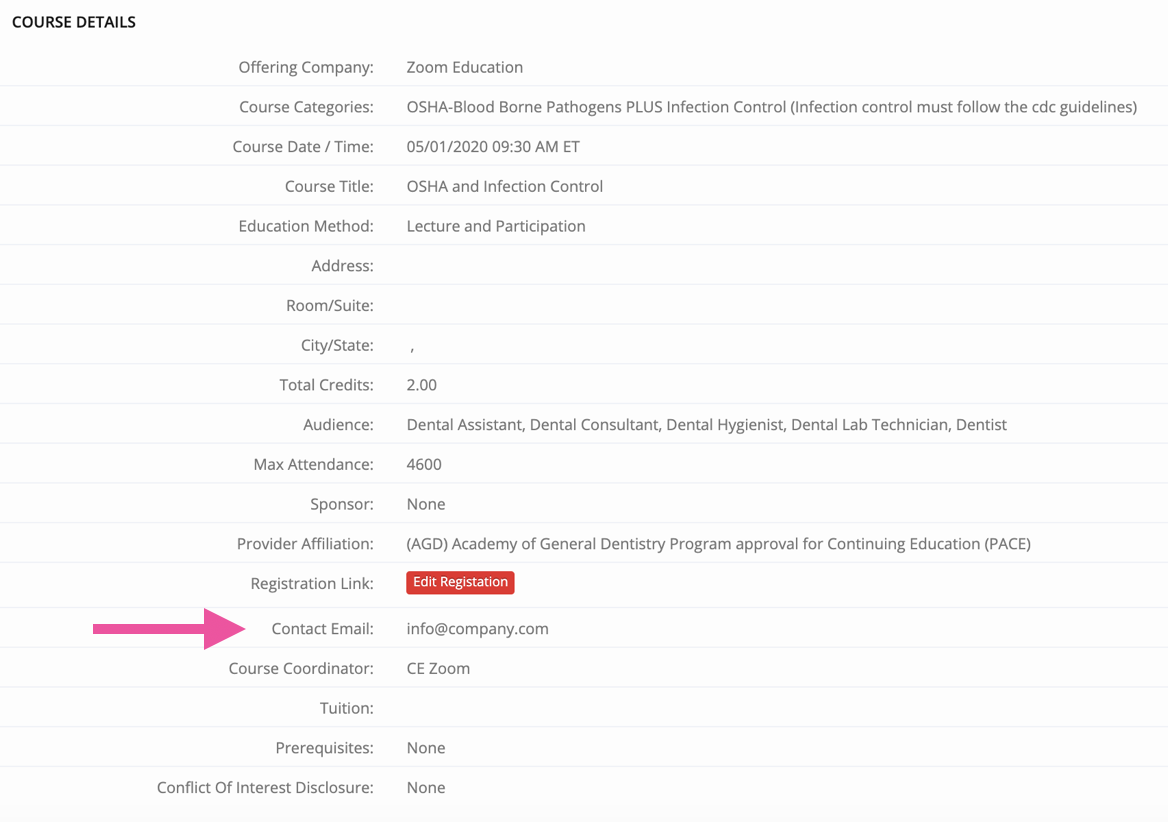The image size is (1174, 824).
Task: Select the Prerequisites value None
Action: [426, 748]
